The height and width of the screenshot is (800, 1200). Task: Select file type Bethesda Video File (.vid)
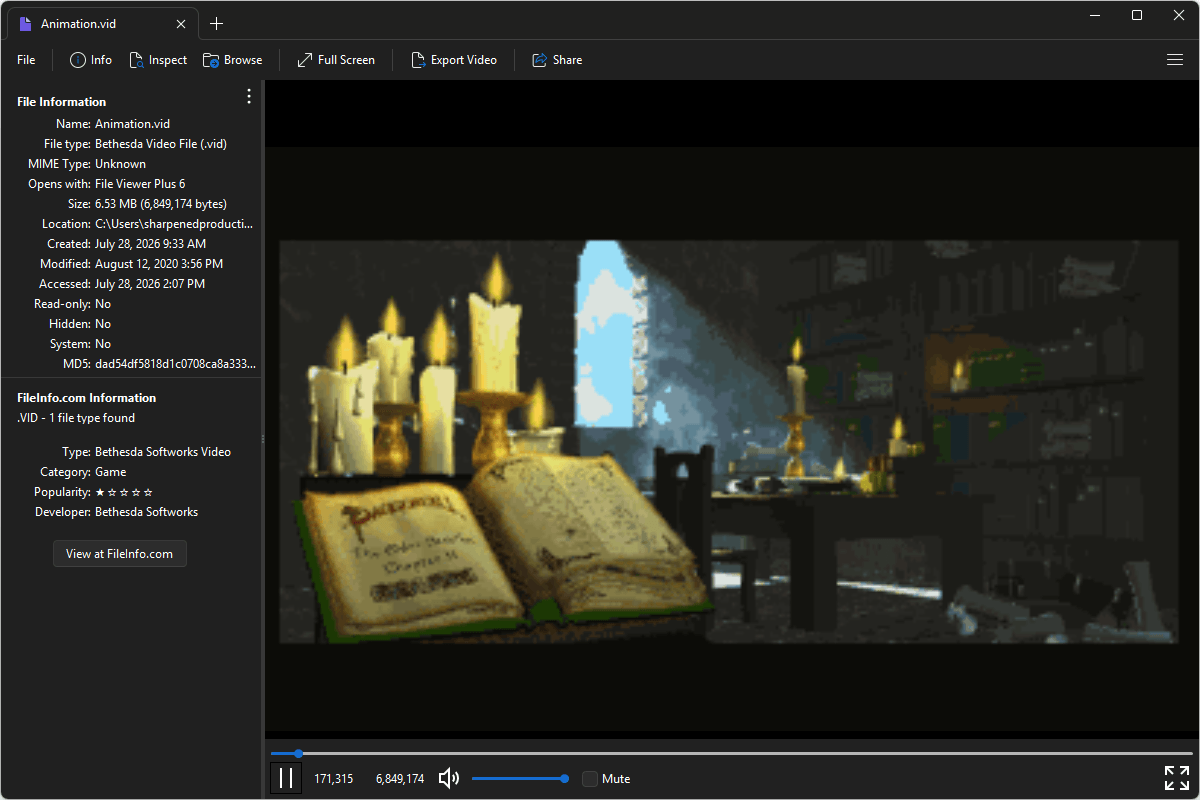click(x=161, y=144)
